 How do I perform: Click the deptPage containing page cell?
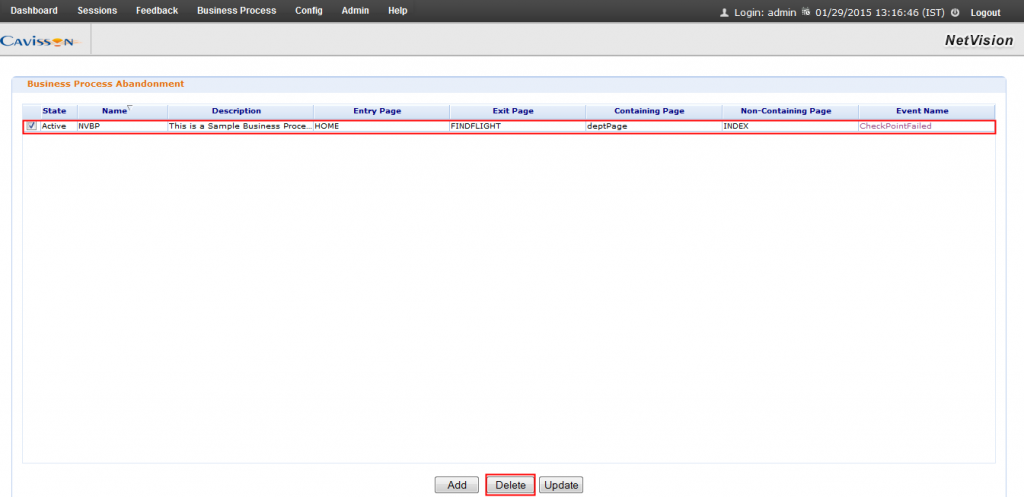click(x=654, y=126)
